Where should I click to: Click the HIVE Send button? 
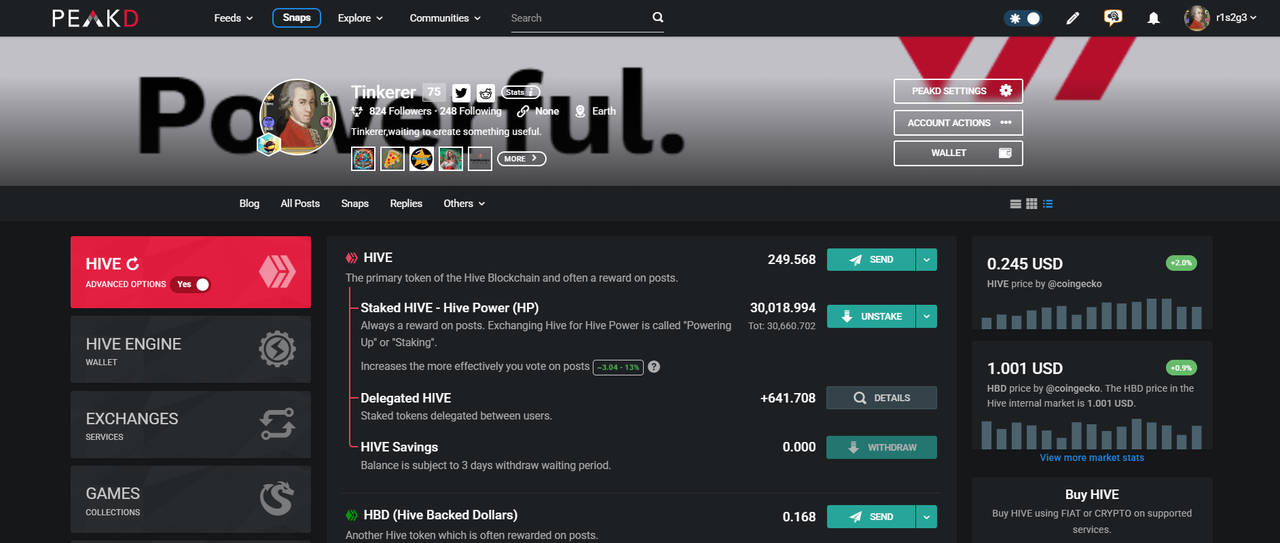[x=871, y=259]
